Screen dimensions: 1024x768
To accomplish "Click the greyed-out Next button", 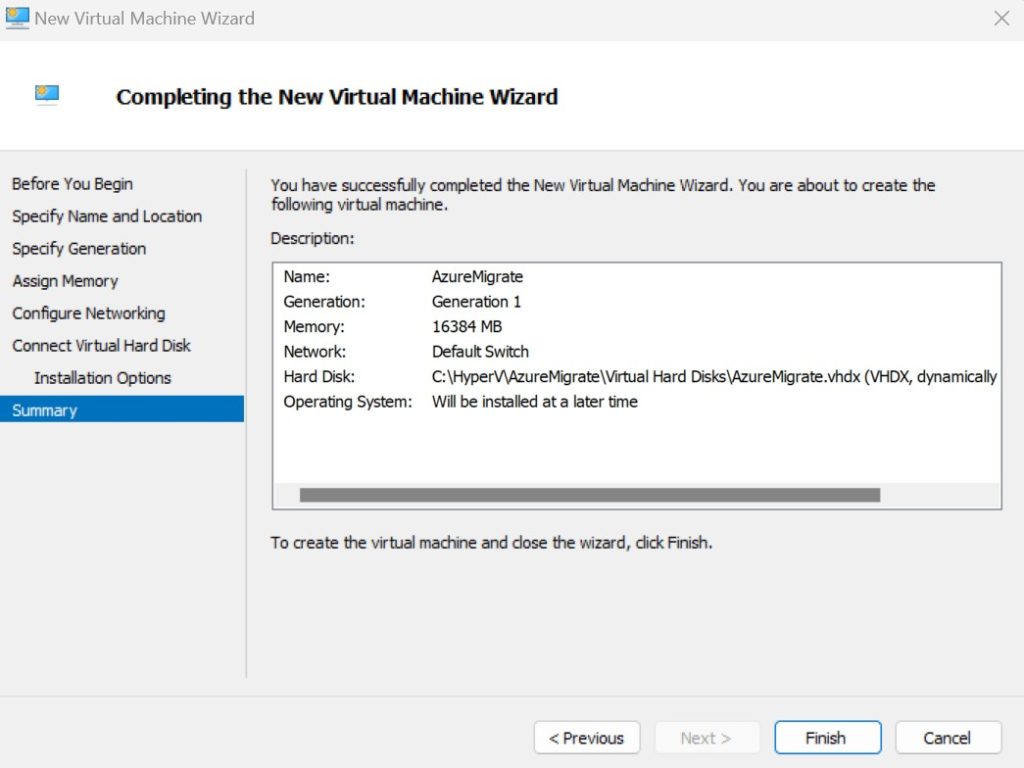I will [706, 738].
